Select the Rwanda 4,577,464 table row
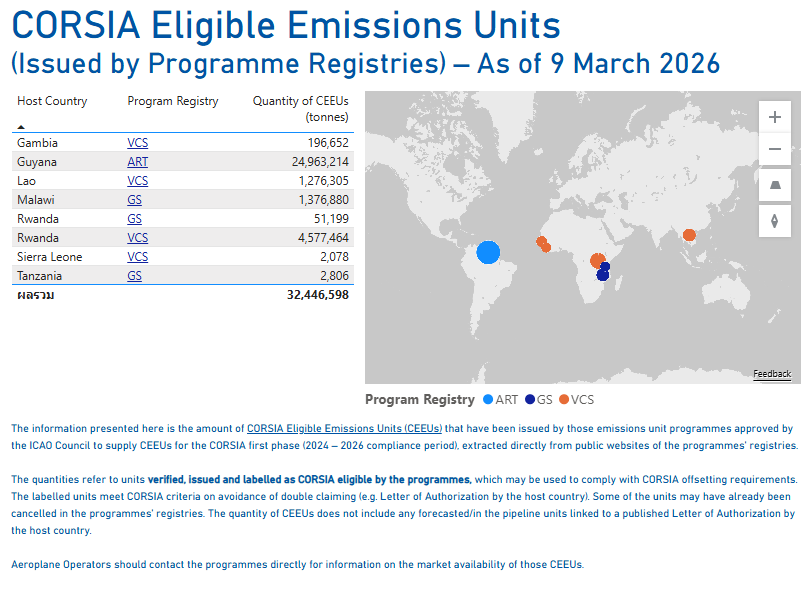 pos(183,238)
